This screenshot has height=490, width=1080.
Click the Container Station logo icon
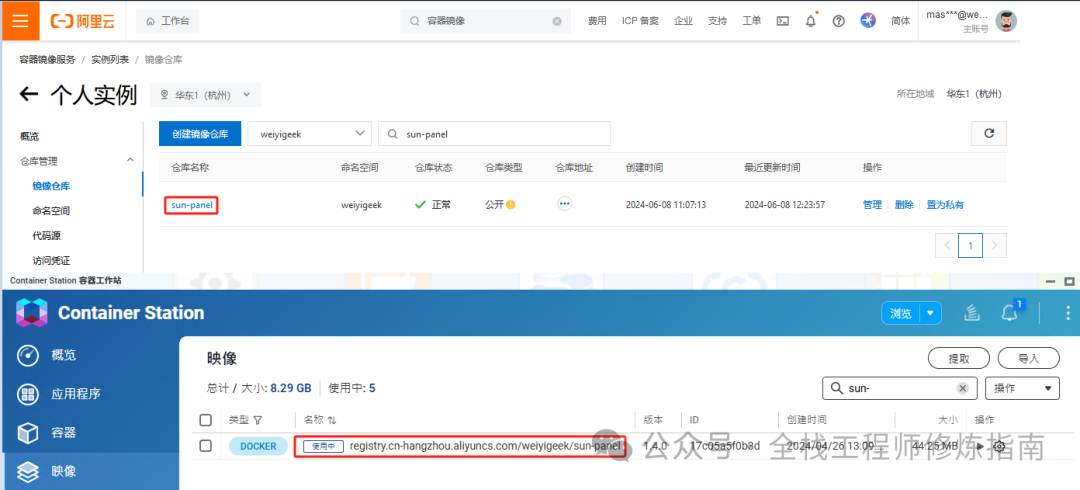pos(31,313)
